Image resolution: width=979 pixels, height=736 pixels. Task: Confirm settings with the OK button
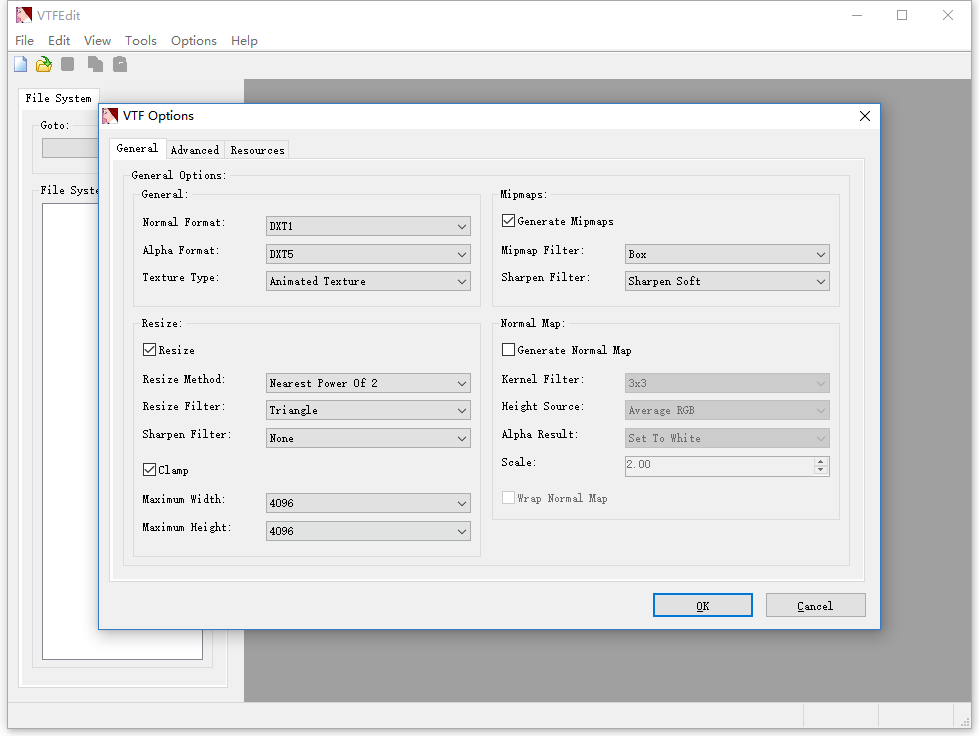click(702, 605)
